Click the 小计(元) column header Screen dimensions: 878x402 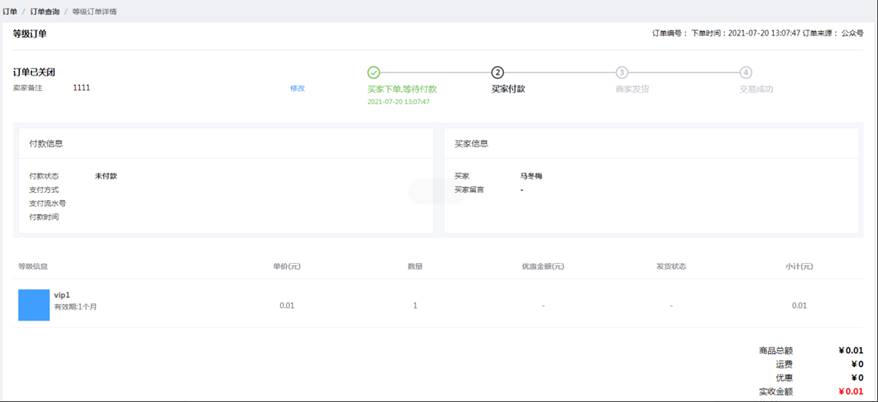point(799,267)
